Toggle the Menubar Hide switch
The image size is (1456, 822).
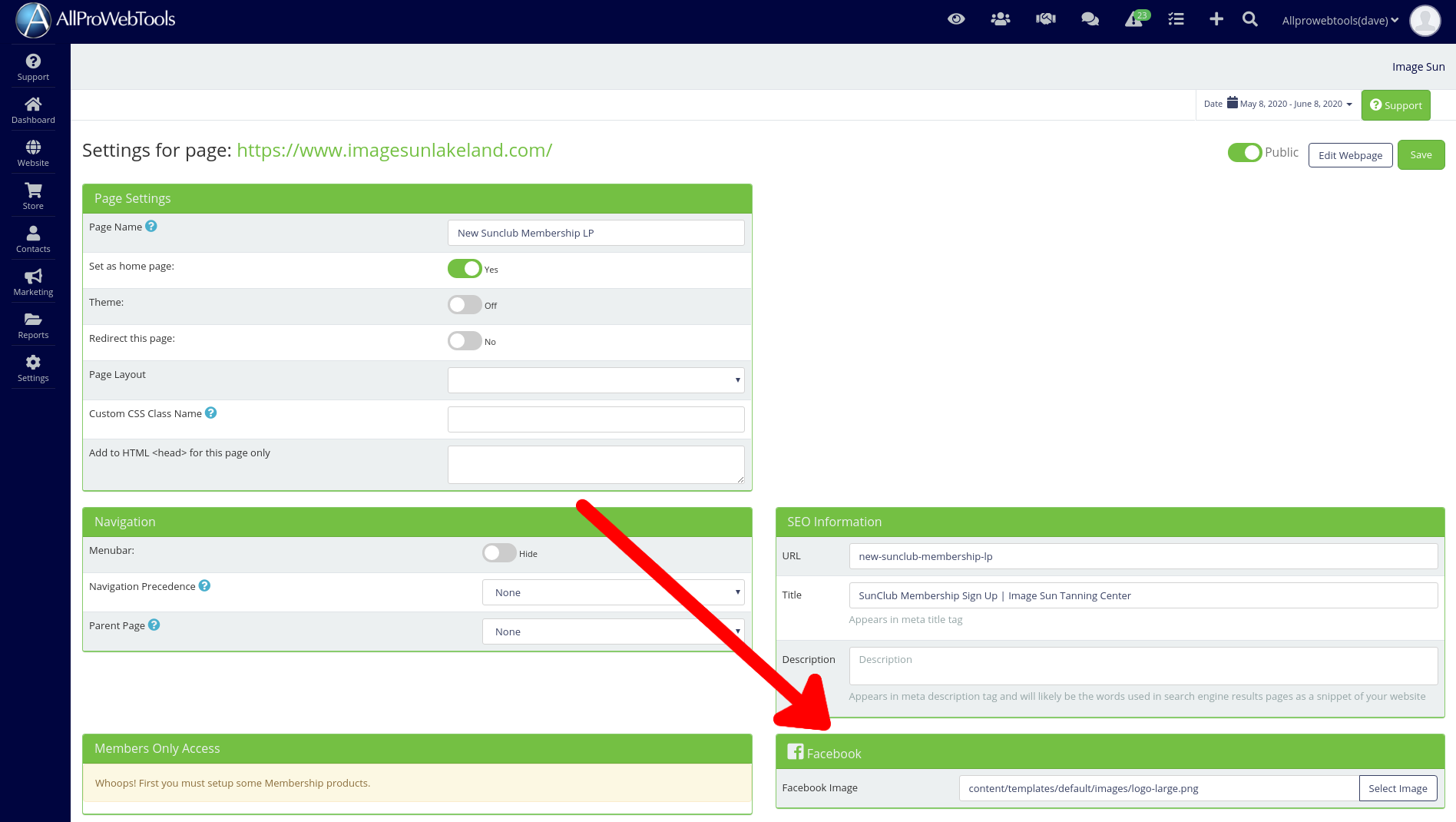(x=499, y=552)
